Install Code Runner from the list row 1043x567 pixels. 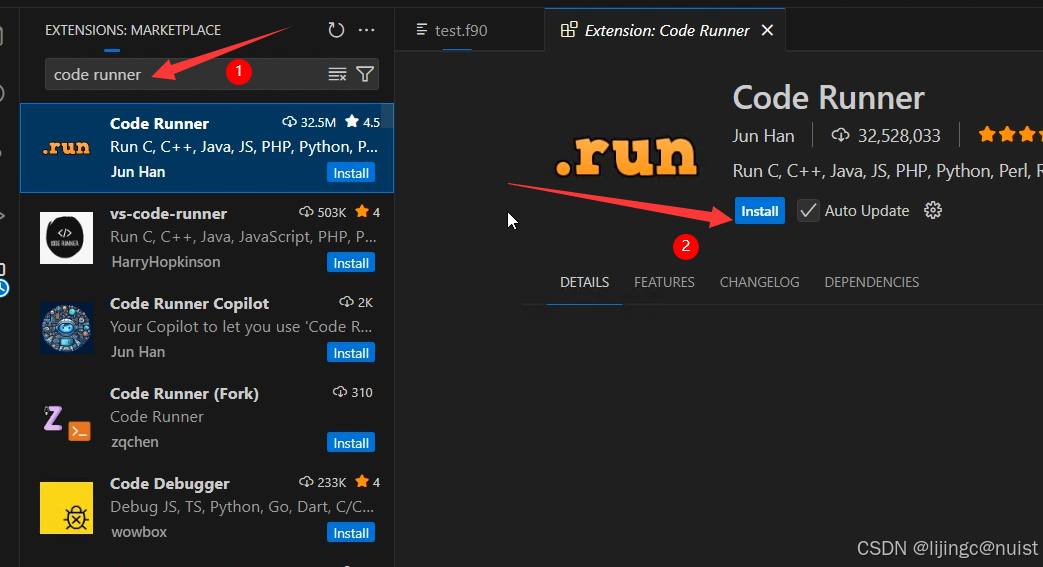point(351,173)
